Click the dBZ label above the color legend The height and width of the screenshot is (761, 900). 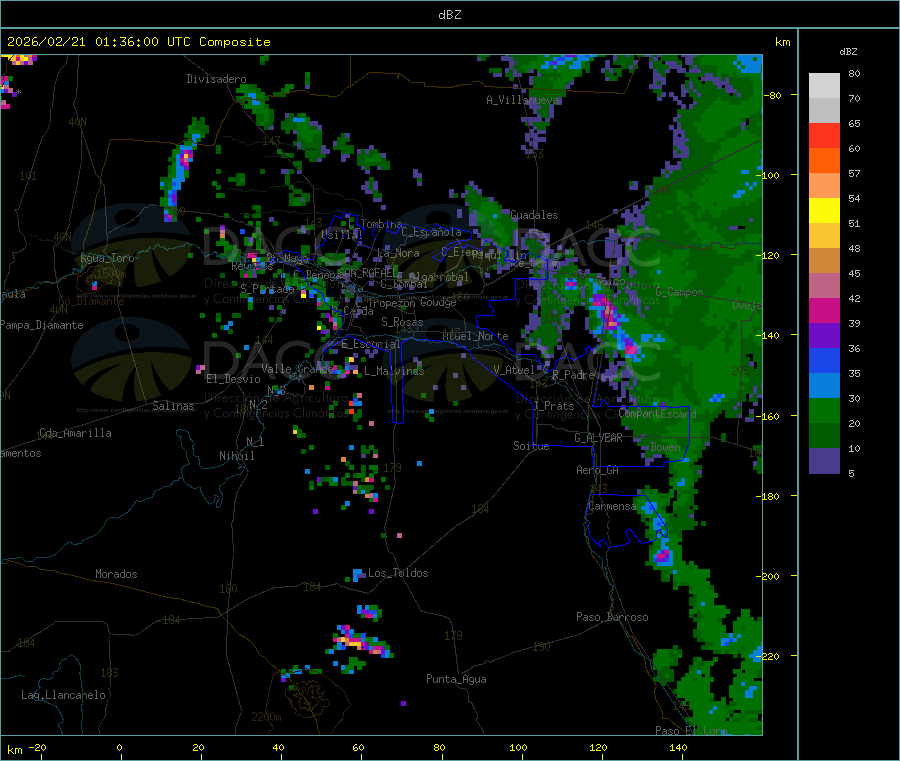(848, 52)
